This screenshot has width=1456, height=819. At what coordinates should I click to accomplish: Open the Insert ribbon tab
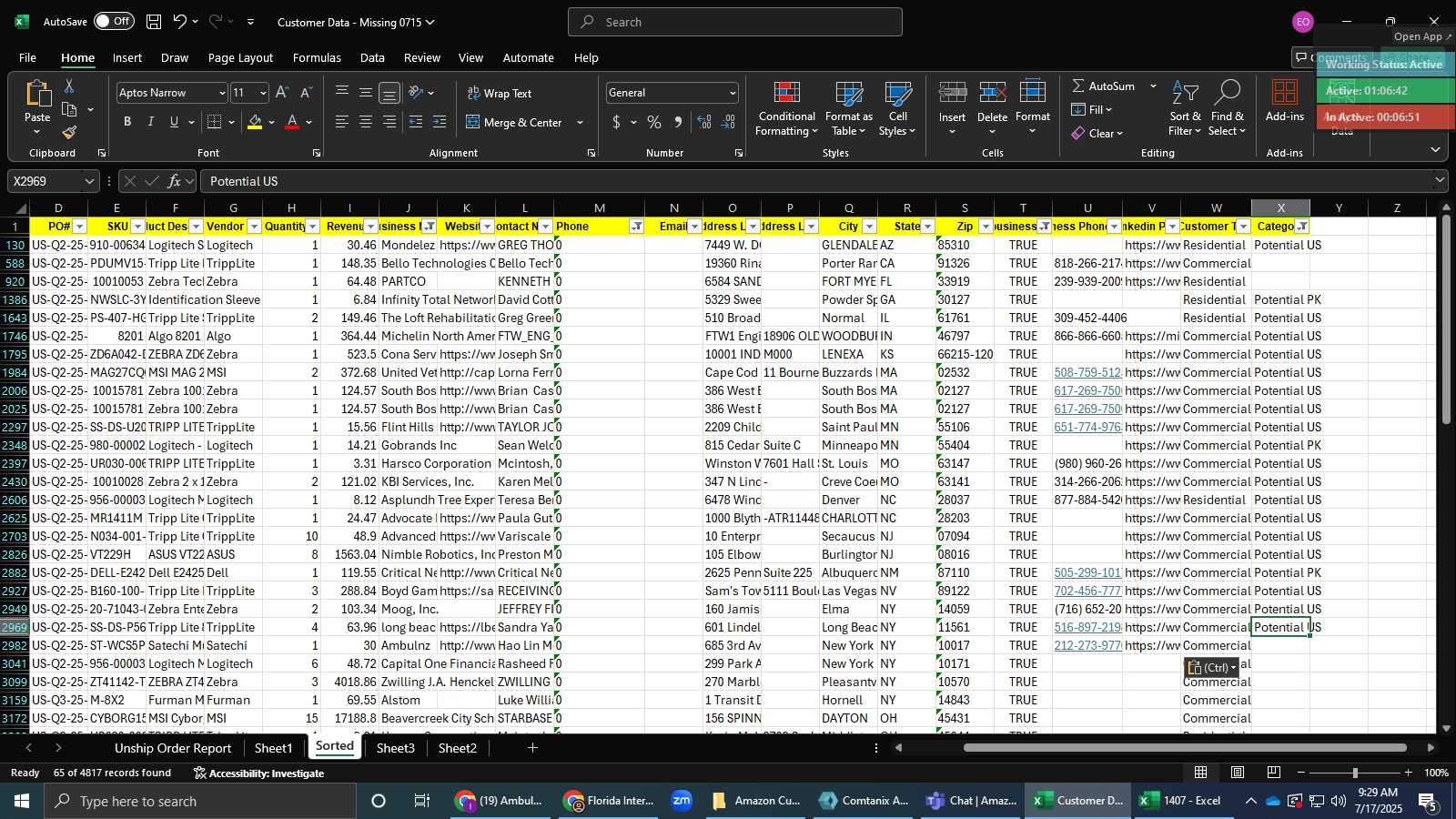127,57
